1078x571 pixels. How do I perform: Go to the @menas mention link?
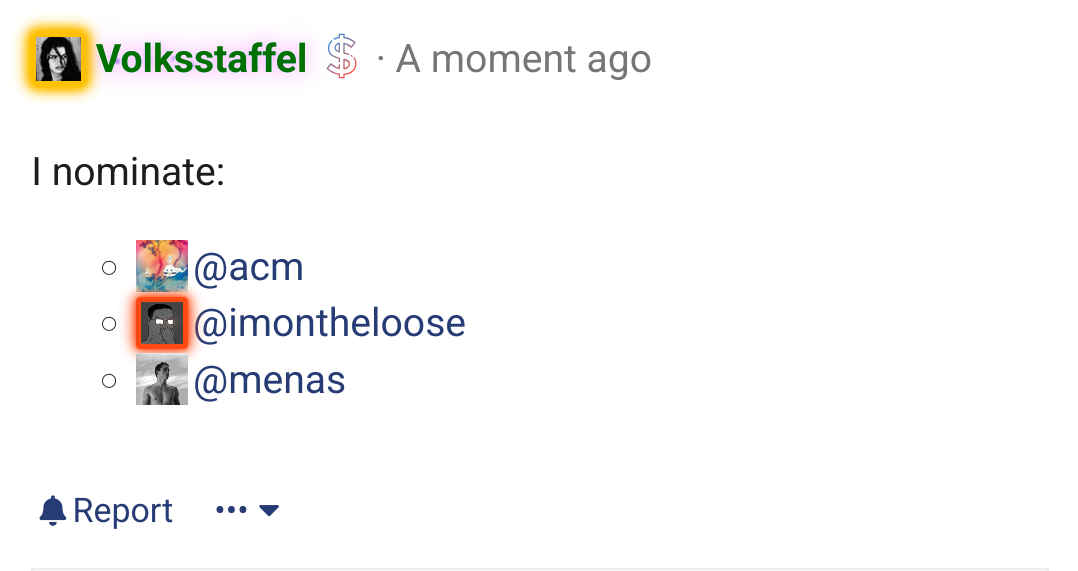click(x=270, y=381)
